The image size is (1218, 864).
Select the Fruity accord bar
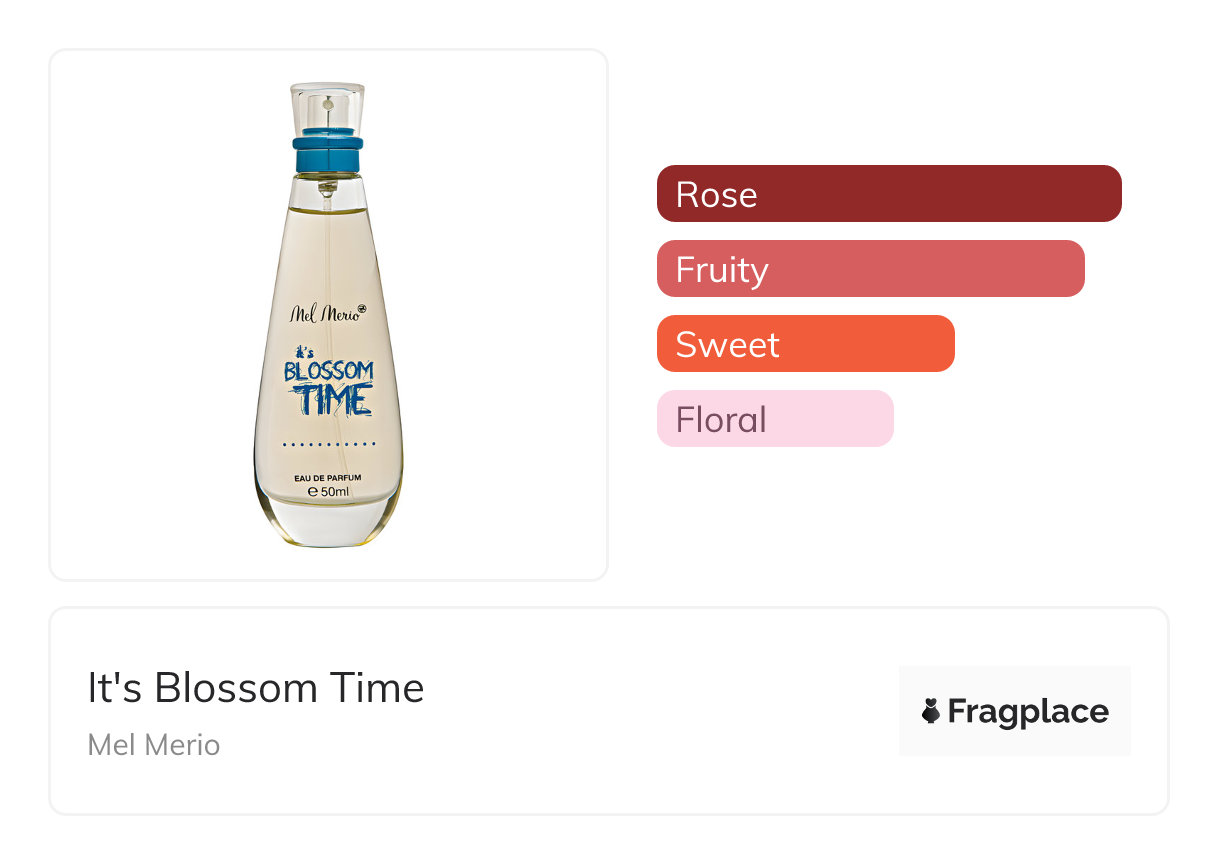[x=870, y=269]
